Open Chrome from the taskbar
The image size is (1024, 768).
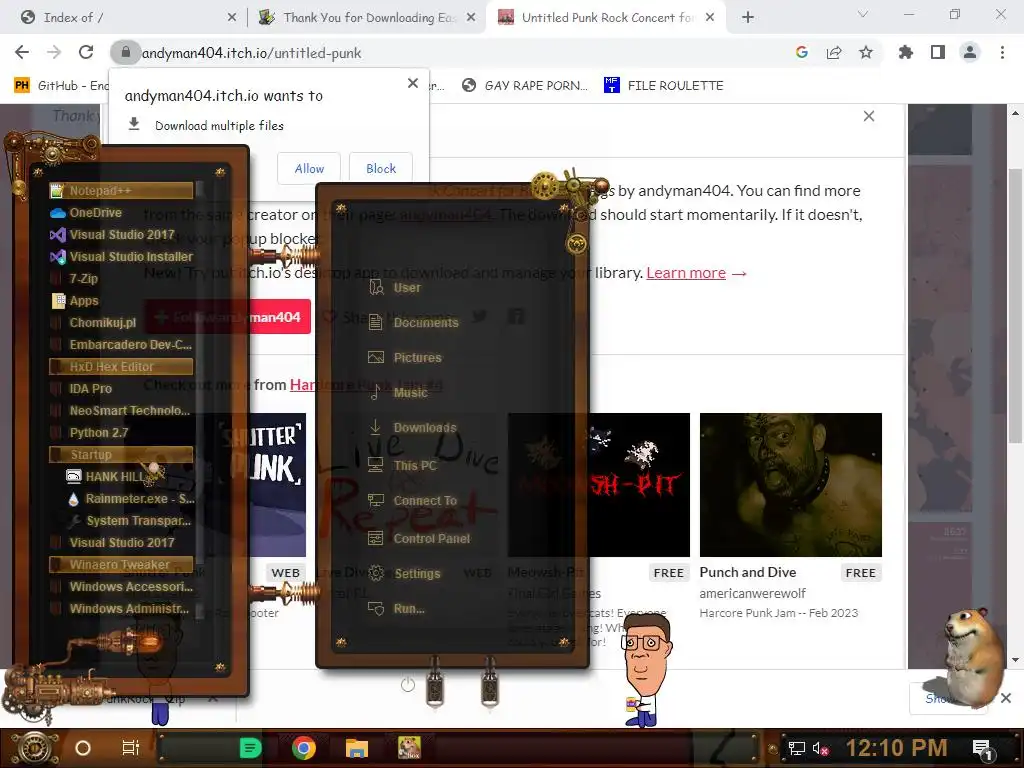[x=304, y=748]
